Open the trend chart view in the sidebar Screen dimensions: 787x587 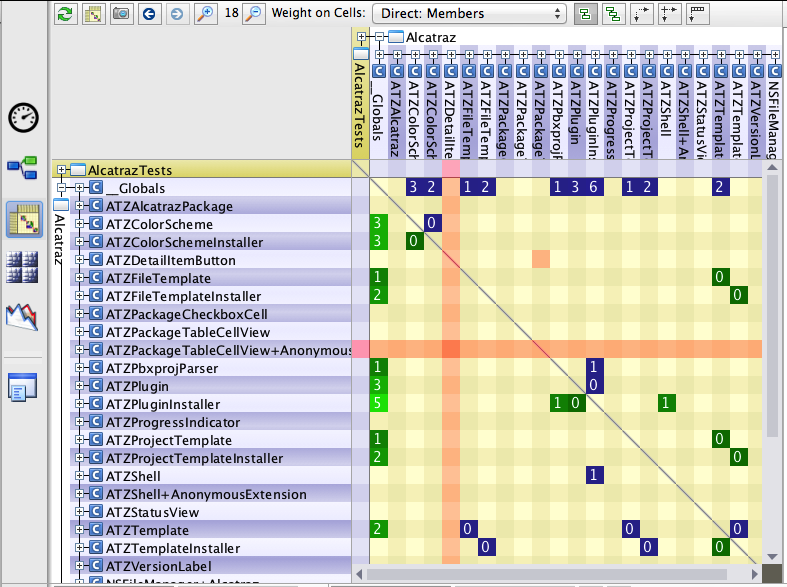click(x=22, y=317)
